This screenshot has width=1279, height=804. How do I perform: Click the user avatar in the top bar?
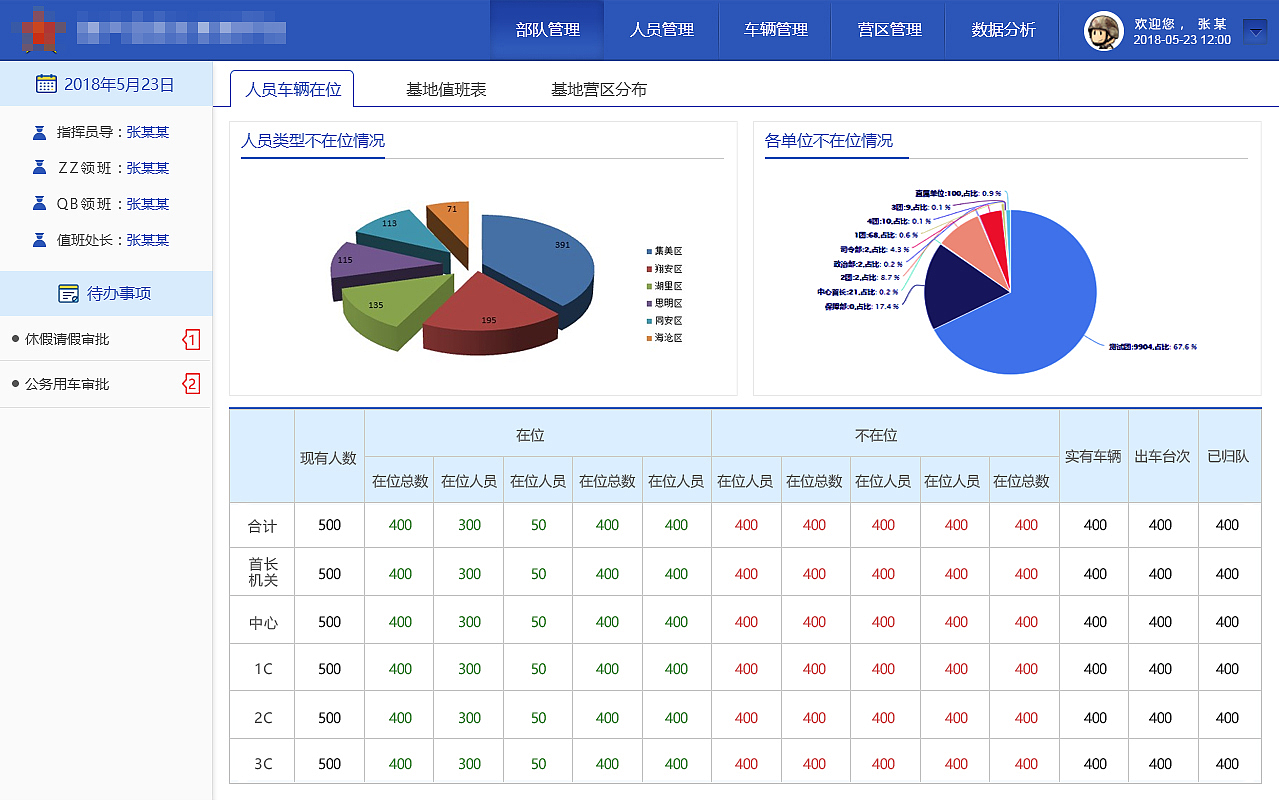pos(1102,30)
